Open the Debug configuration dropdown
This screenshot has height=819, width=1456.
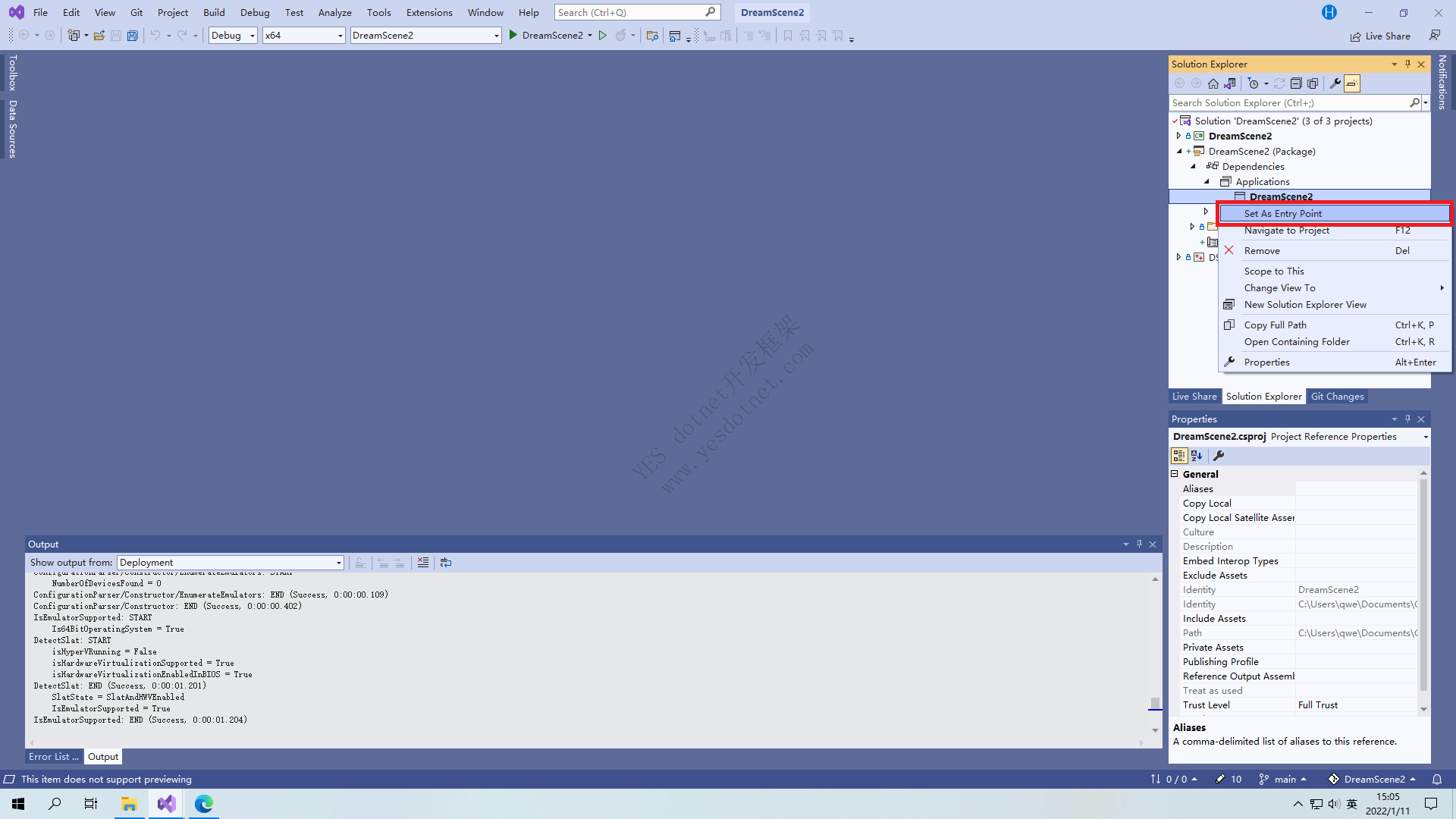[233, 36]
